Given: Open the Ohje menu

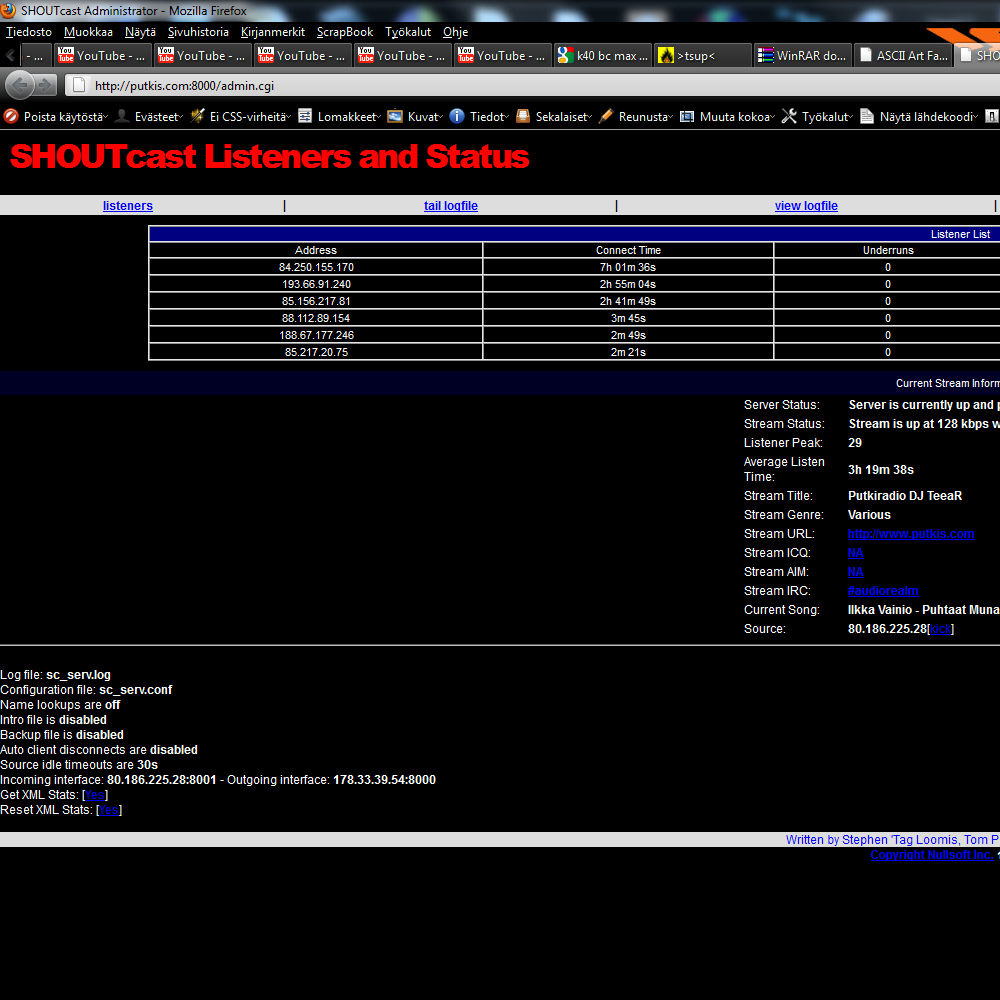Looking at the screenshot, I should coord(455,32).
